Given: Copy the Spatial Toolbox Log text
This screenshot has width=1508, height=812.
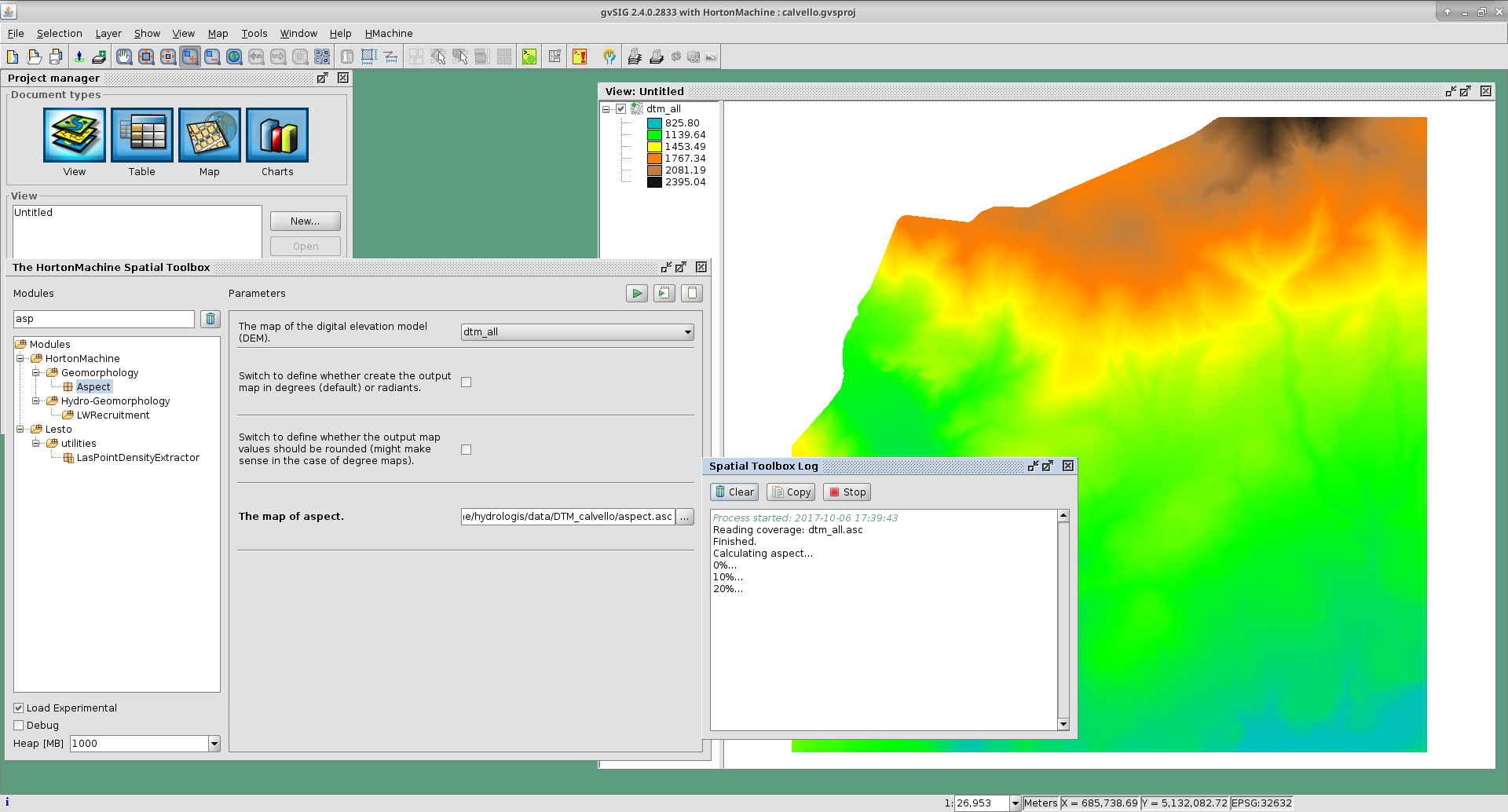Looking at the screenshot, I should tap(791, 492).
